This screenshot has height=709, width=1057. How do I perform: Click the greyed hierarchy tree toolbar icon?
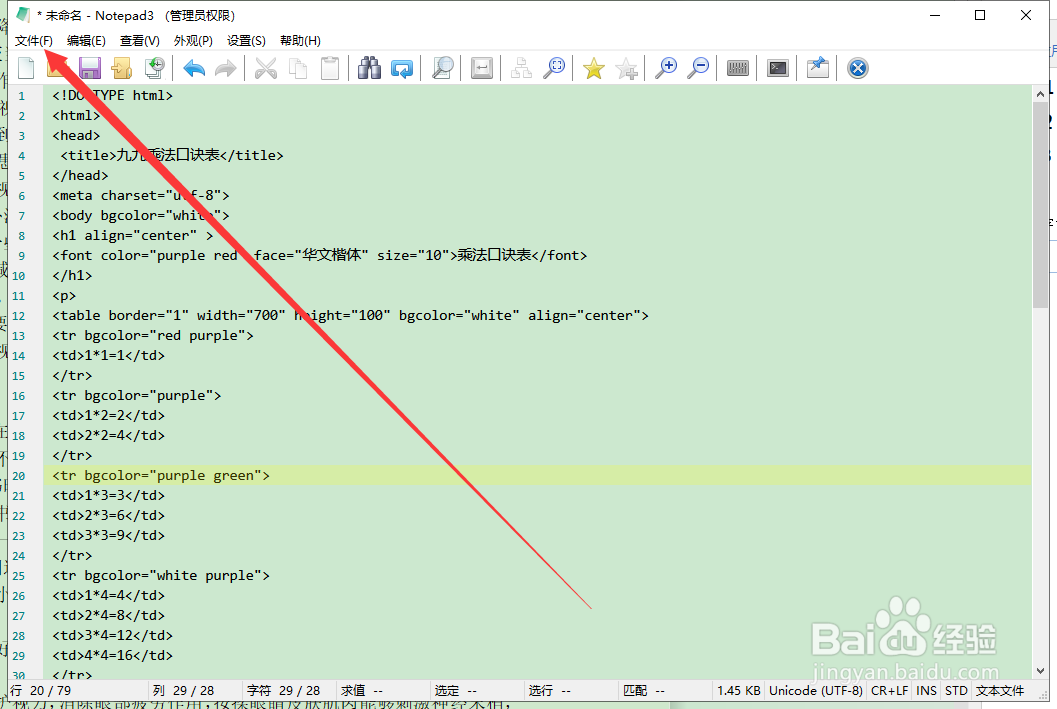click(521, 68)
